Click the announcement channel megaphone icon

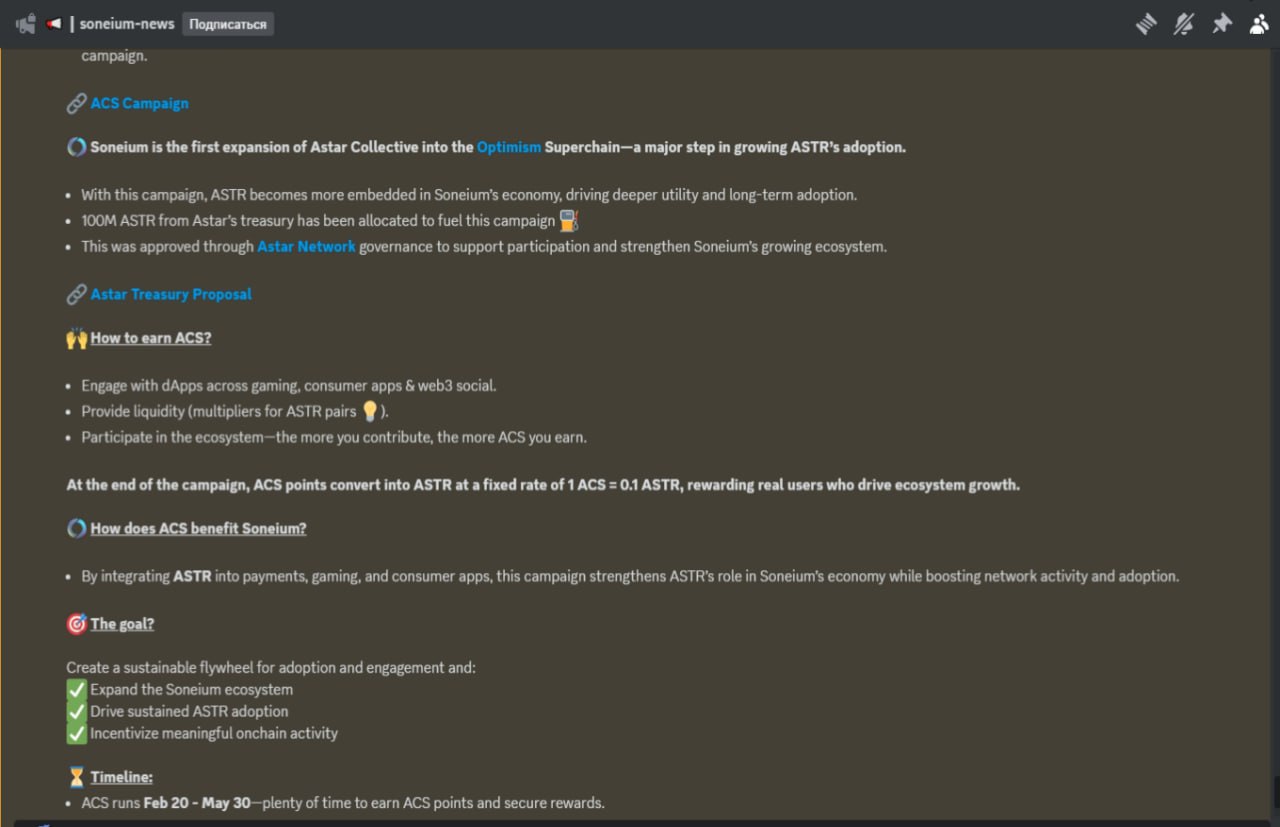click(26, 23)
